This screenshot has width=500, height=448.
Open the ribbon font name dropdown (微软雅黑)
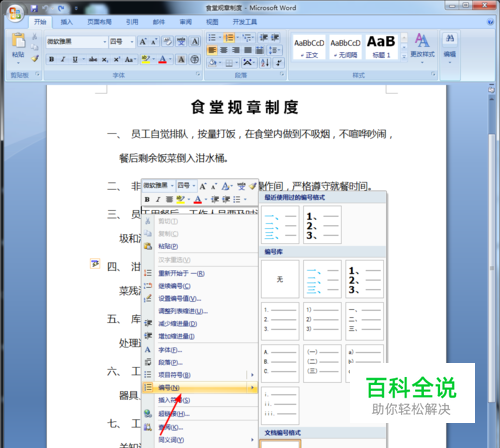point(105,42)
